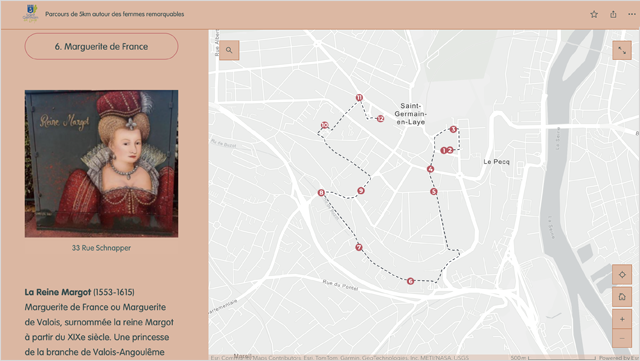This screenshot has width=640, height=361.
Task: Select map marker 9
Action: [x=361, y=190]
